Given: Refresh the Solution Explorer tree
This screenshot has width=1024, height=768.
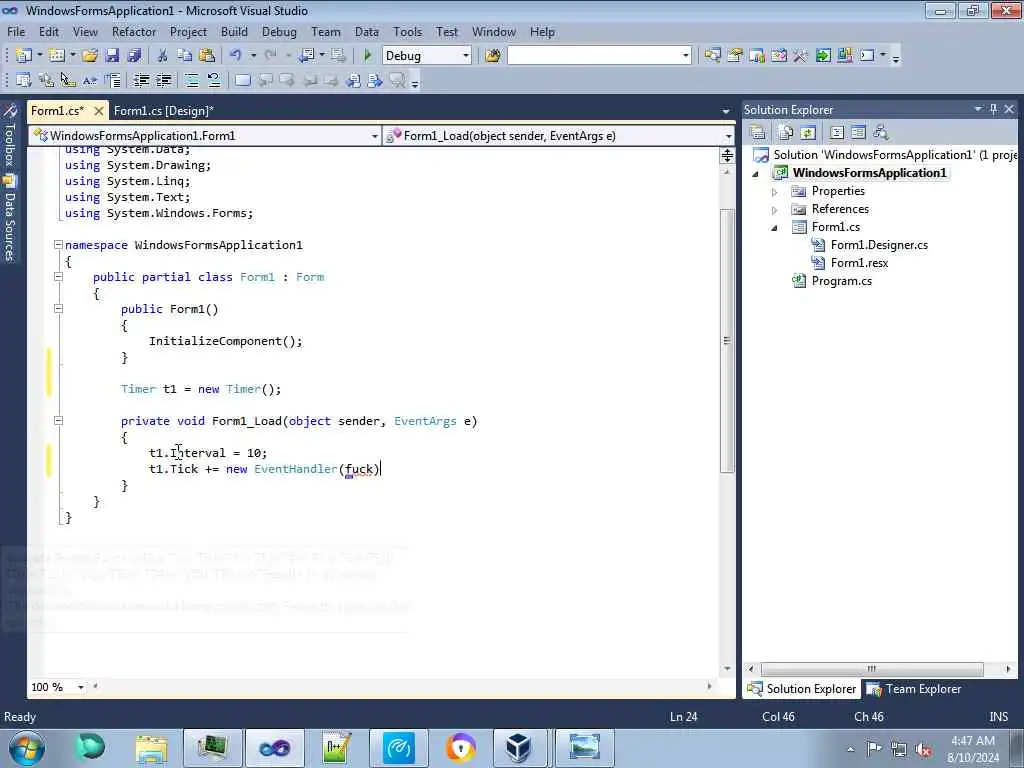Looking at the screenshot, I should 808,133.
